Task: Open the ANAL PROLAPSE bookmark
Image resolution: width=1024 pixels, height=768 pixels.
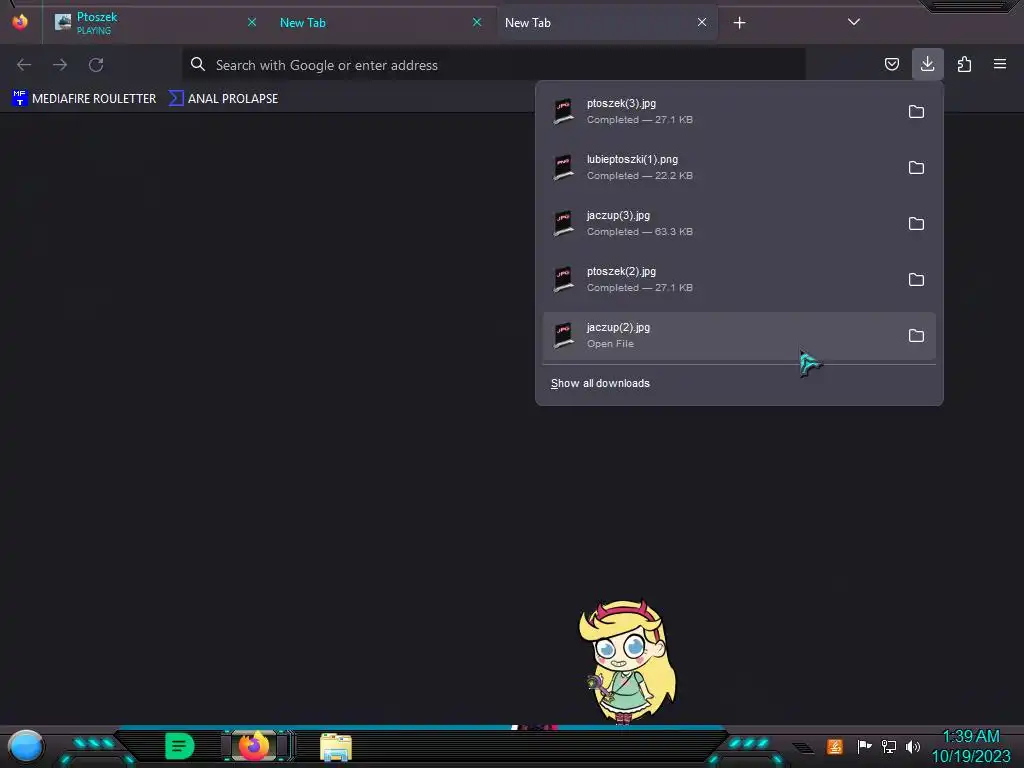Action: 223,99
